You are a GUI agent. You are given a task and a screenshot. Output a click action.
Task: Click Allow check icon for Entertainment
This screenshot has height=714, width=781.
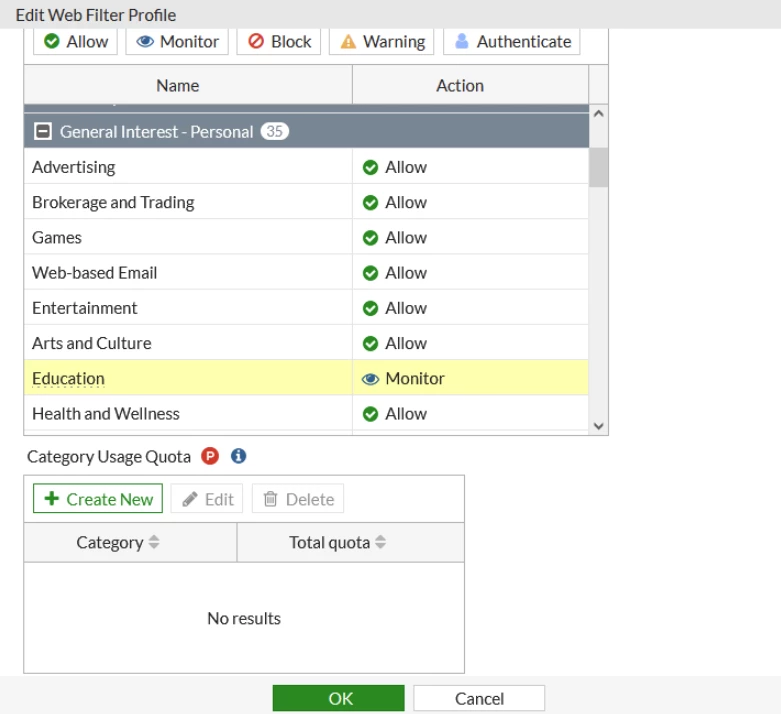pyautogui.click(x=370, y=308)
